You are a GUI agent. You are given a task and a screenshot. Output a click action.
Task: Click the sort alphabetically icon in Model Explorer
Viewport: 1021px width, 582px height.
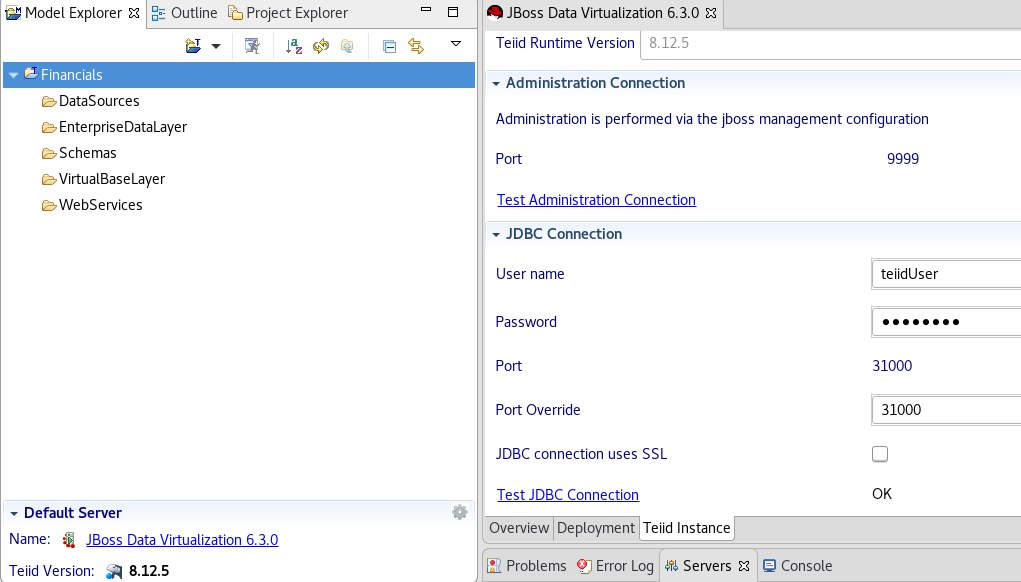click(294, 46)
